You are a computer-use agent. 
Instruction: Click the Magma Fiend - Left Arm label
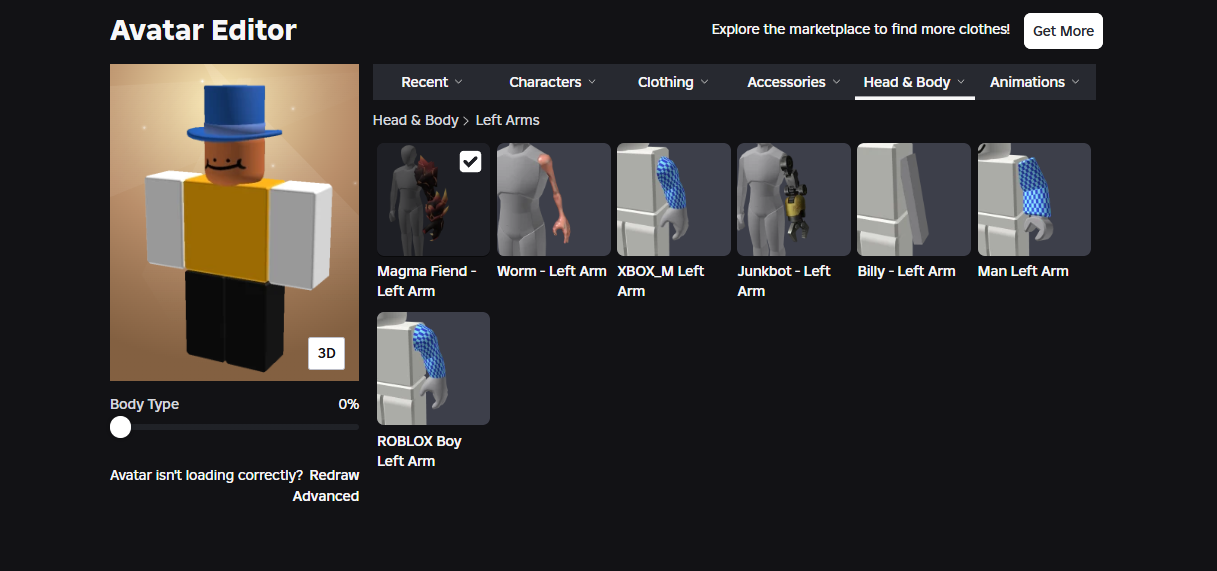(427, 281)
